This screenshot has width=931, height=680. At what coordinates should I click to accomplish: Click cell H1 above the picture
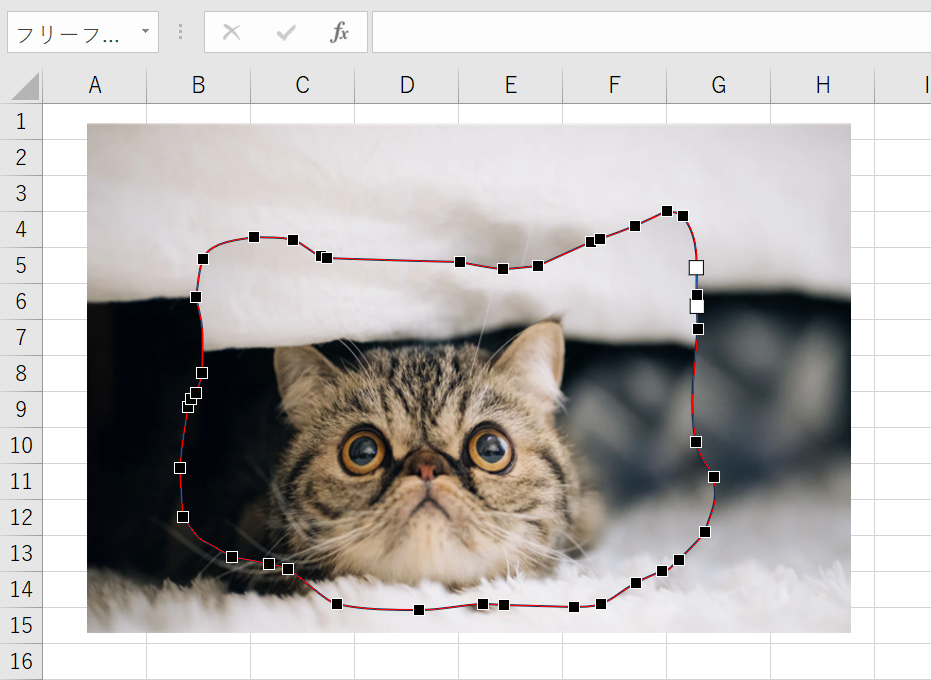click(x=822, y=113)
